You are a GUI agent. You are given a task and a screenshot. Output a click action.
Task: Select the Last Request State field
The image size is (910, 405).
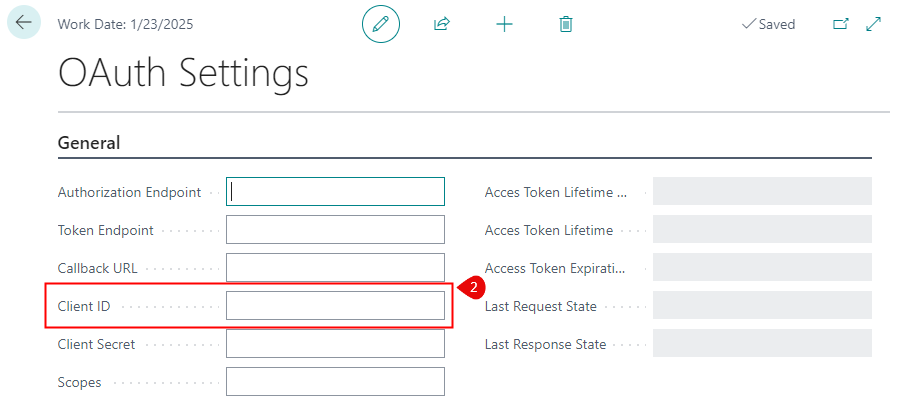[762, 306]
